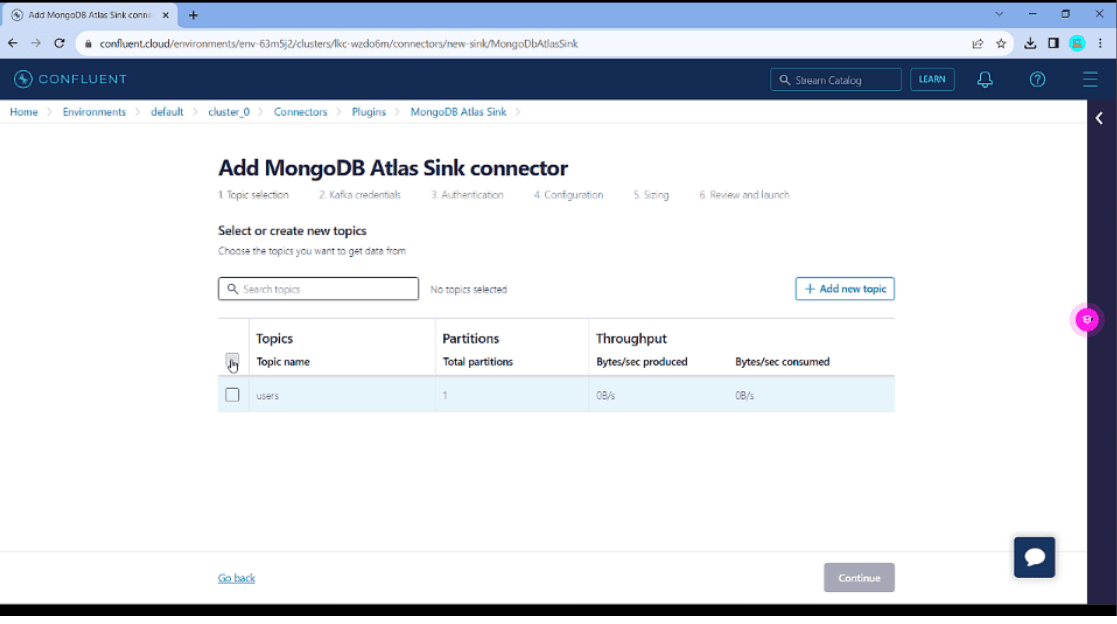Screen dimensions: 1117x624
Task: Click the Confluent logo in the header
Action: point(70,79)
